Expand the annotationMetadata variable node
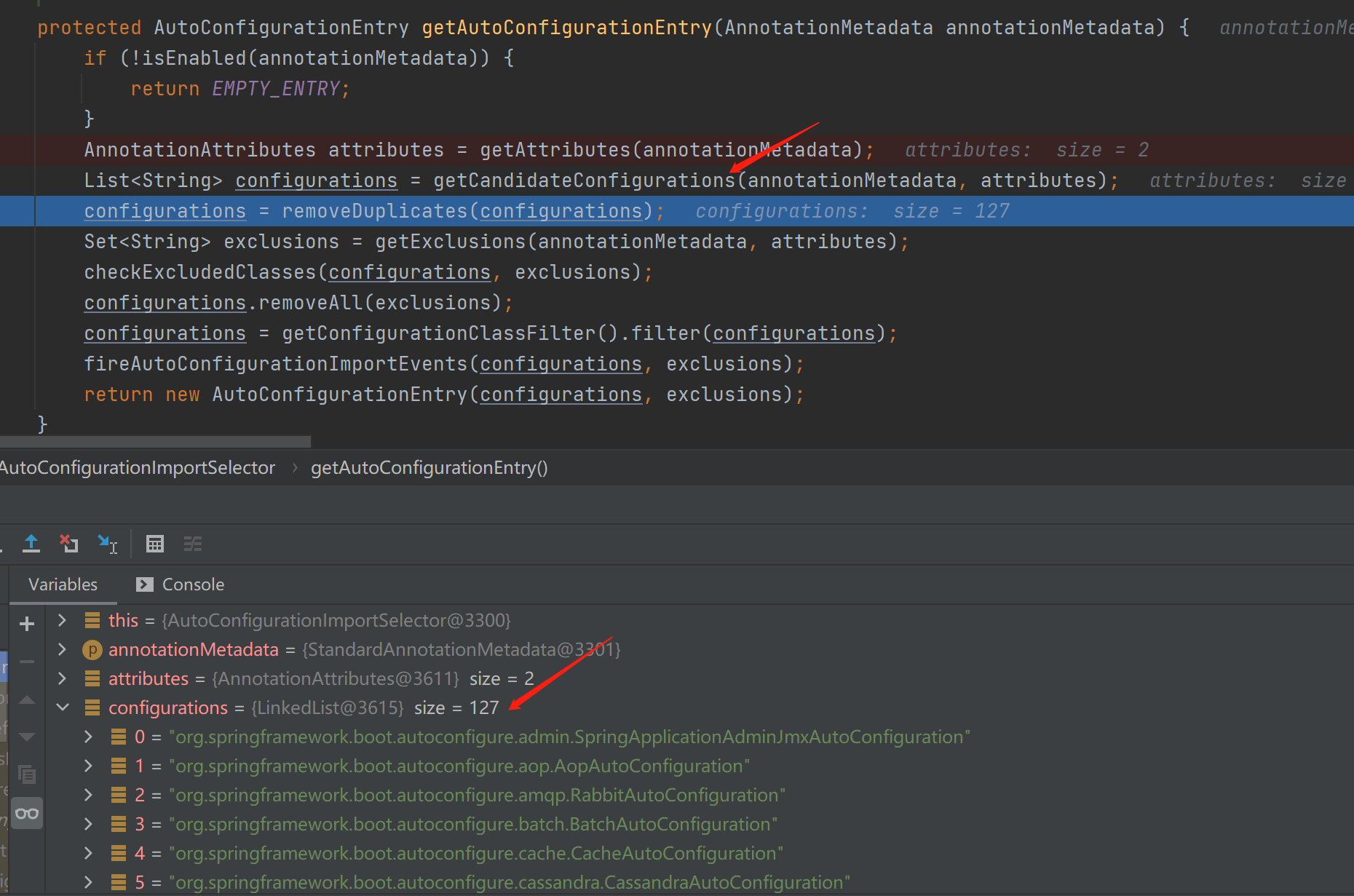The height and width of the screenshot is (896, 1354). (x=62, y=649)
